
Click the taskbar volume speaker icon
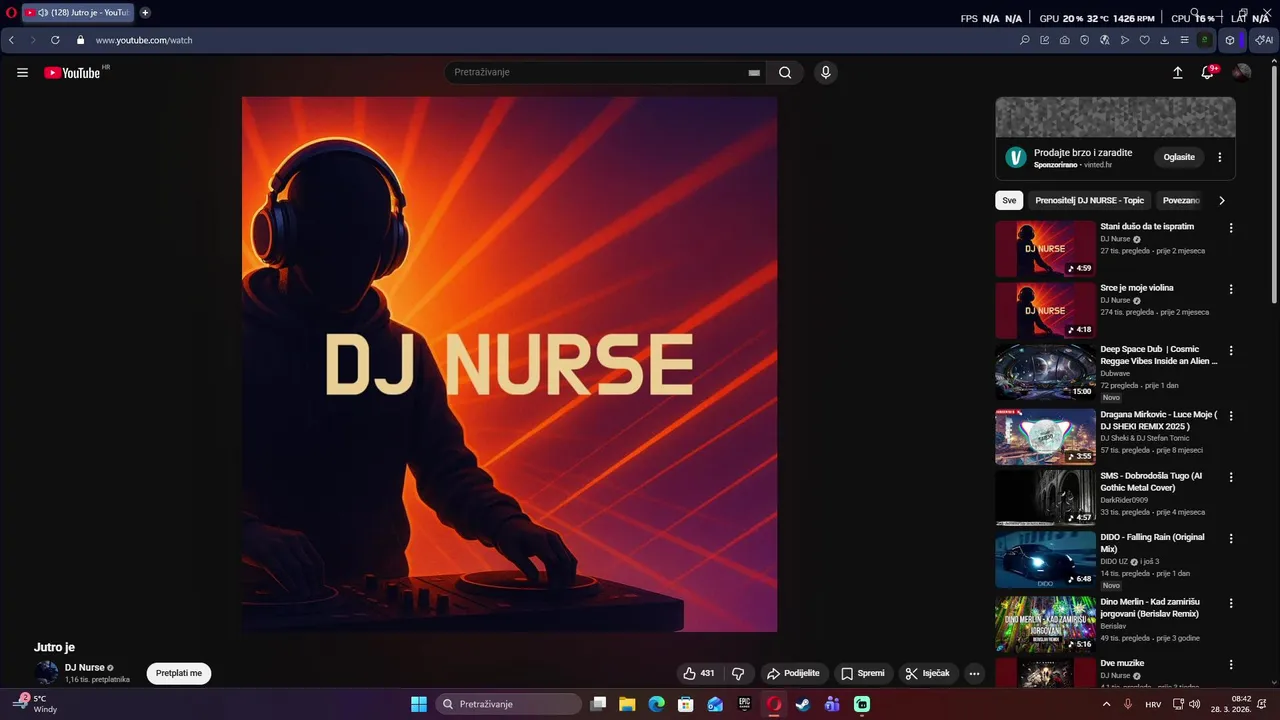pyautogui.click(x=1194, y=704)
